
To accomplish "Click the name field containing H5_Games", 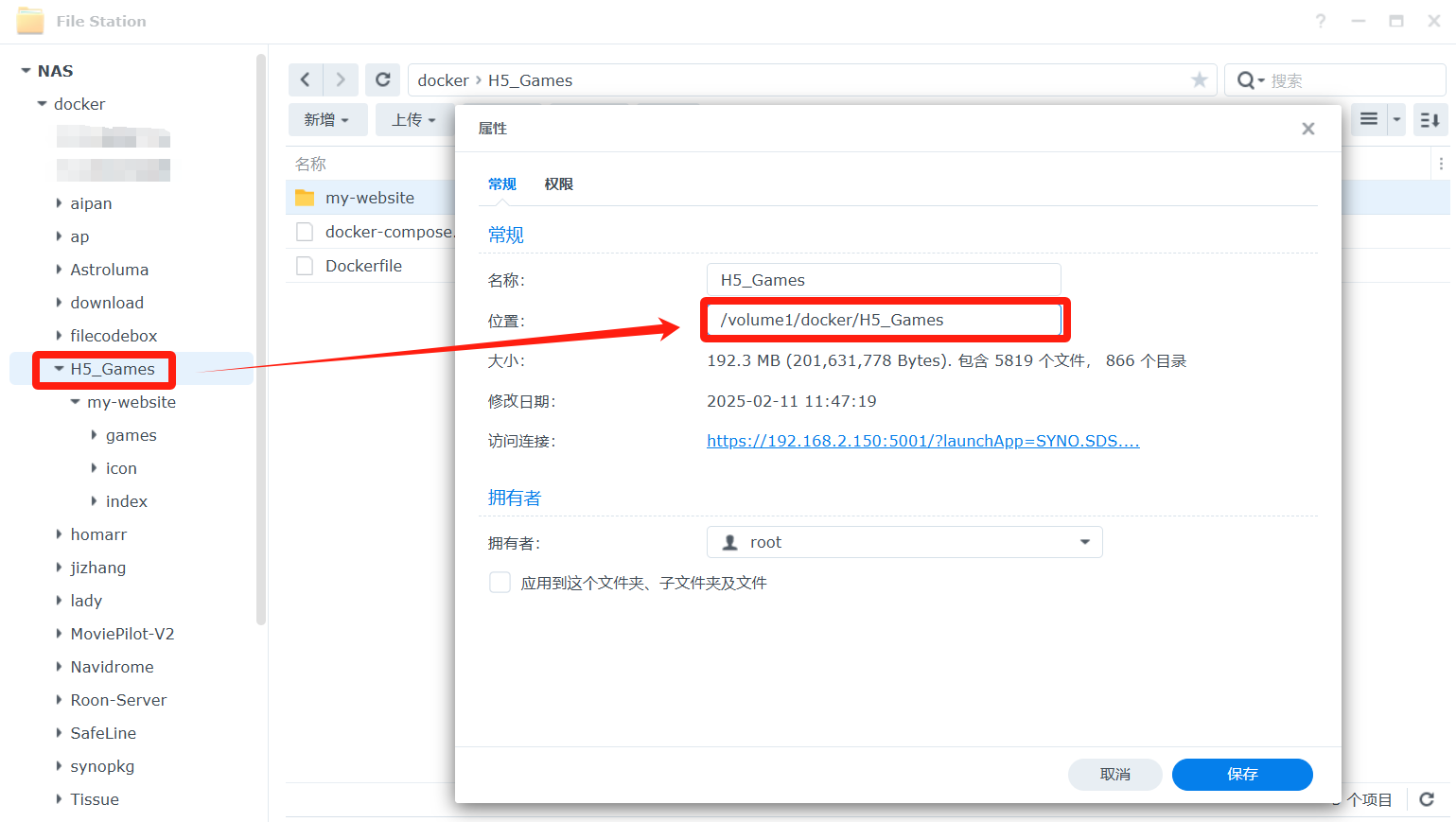I will point(883,280).
